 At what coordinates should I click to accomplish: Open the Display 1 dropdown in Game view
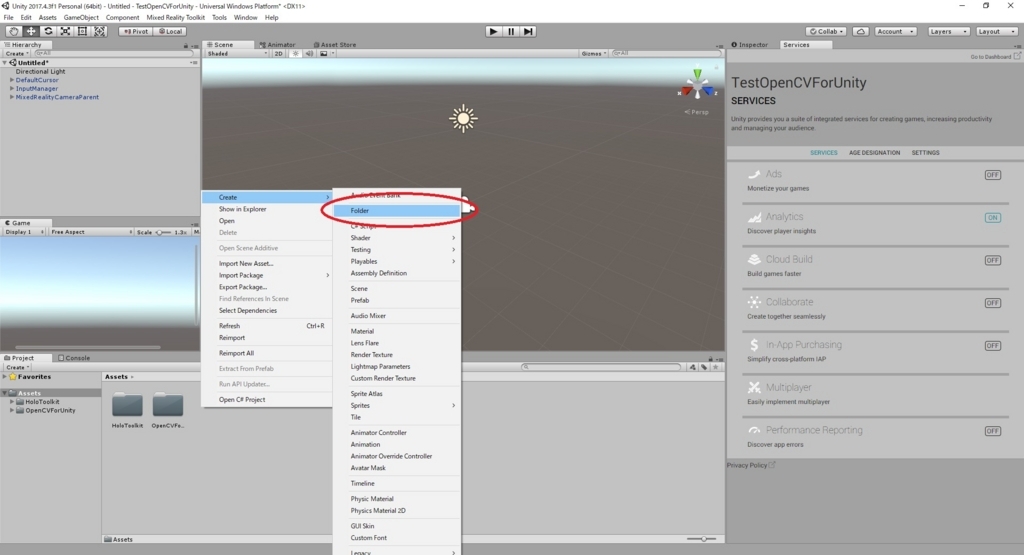pyautogui.click(x=24, y=232)
